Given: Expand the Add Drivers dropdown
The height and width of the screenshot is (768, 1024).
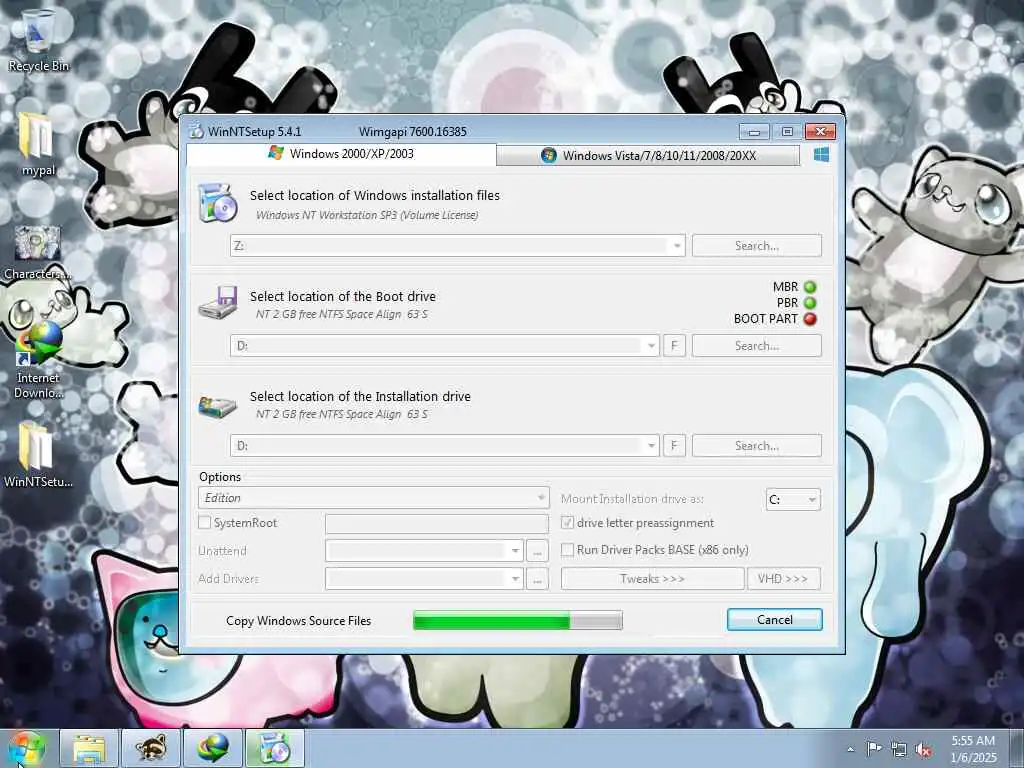Looking at the screenshot, I should (x=515, y=579).
